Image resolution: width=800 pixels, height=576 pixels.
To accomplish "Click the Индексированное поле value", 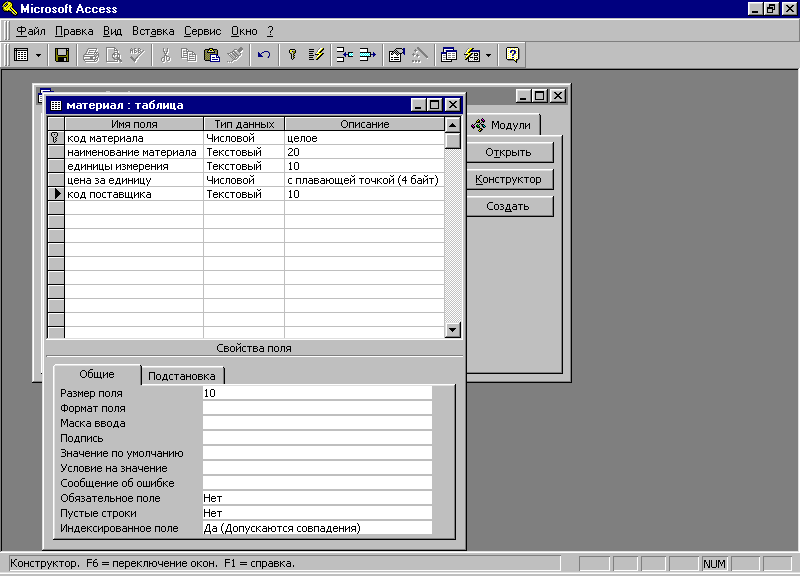I will 317,528.
